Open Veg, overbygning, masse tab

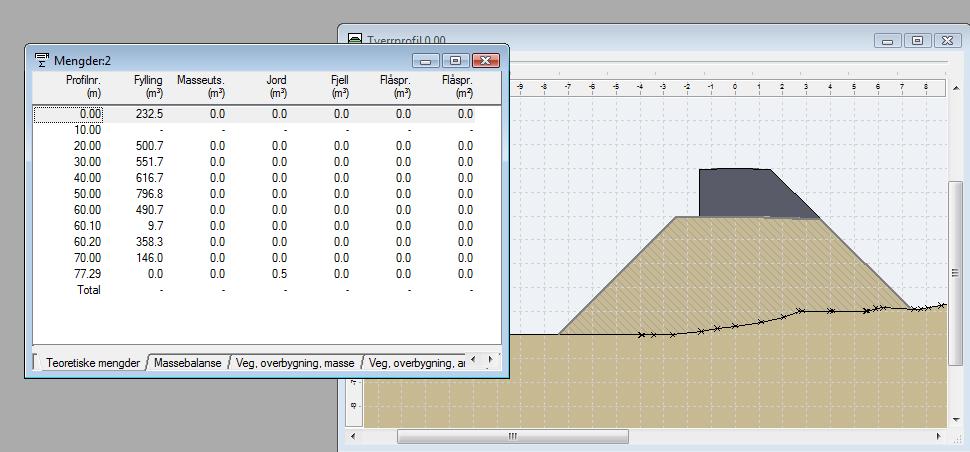(295, 363)
